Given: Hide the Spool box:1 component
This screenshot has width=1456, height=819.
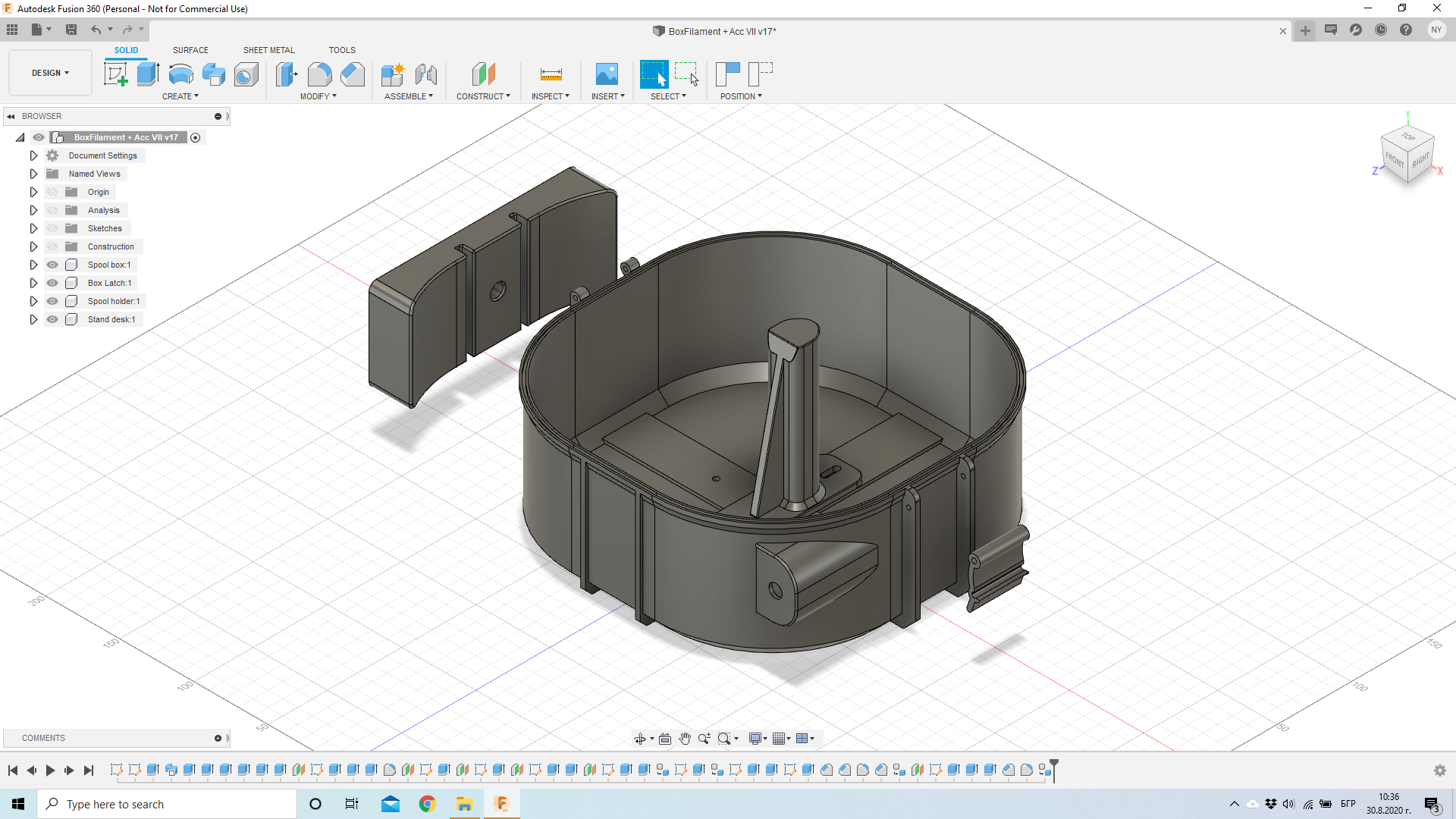Looking at the screenshot, I should click(52, 265).
